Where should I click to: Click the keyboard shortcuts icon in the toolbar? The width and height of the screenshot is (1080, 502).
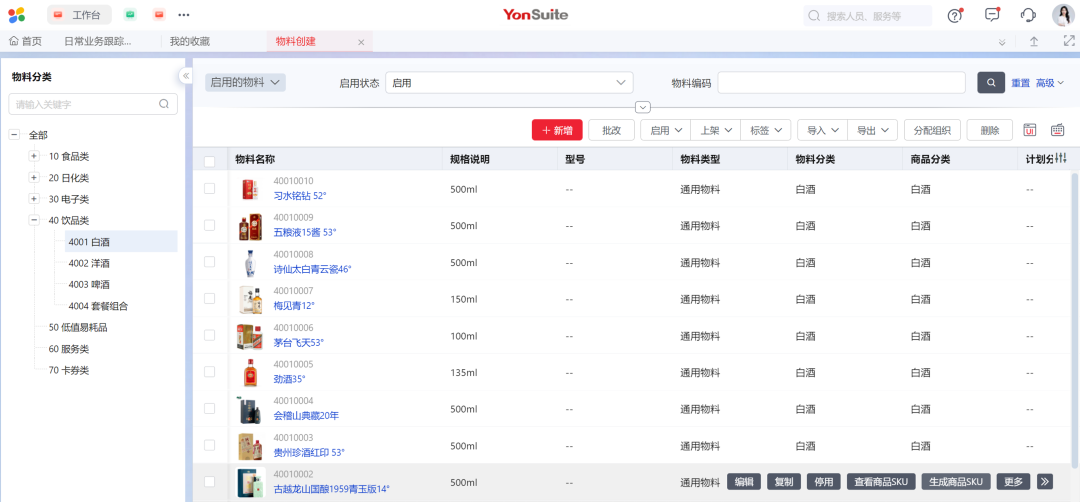coord(1058,130)
